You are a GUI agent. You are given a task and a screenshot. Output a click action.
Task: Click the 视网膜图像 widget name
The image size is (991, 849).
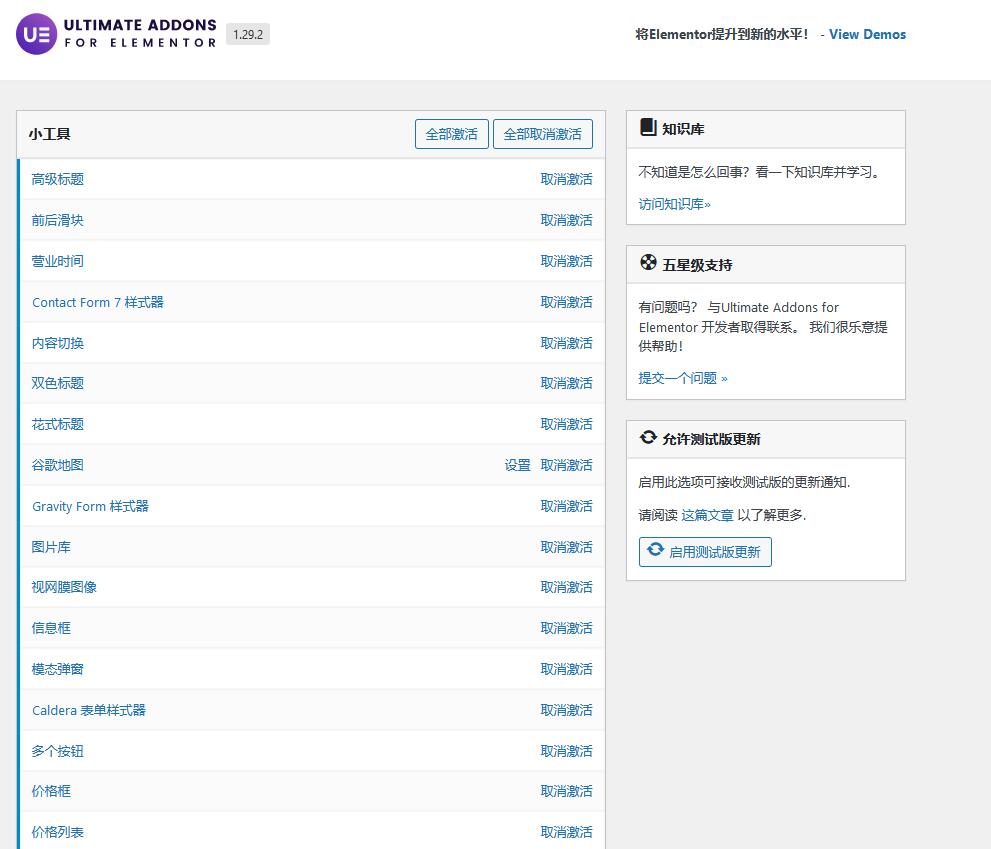[x=64, y=587]
